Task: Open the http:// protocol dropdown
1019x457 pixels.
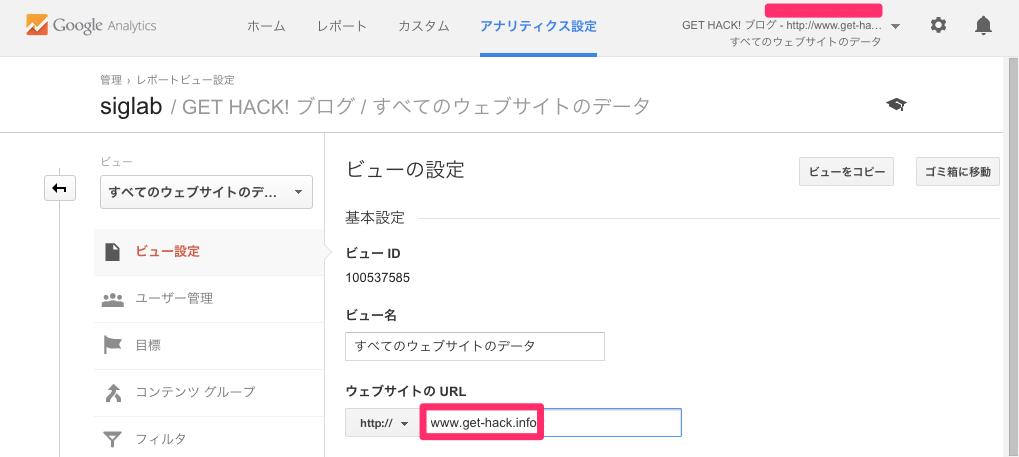Action: [383, 423]
